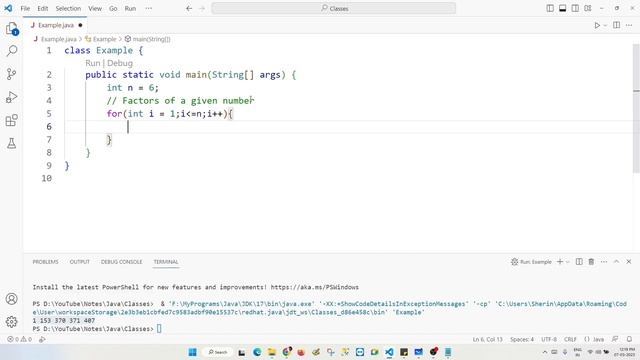Split the editor to the right
640x360 pixels.
(616, 25)
